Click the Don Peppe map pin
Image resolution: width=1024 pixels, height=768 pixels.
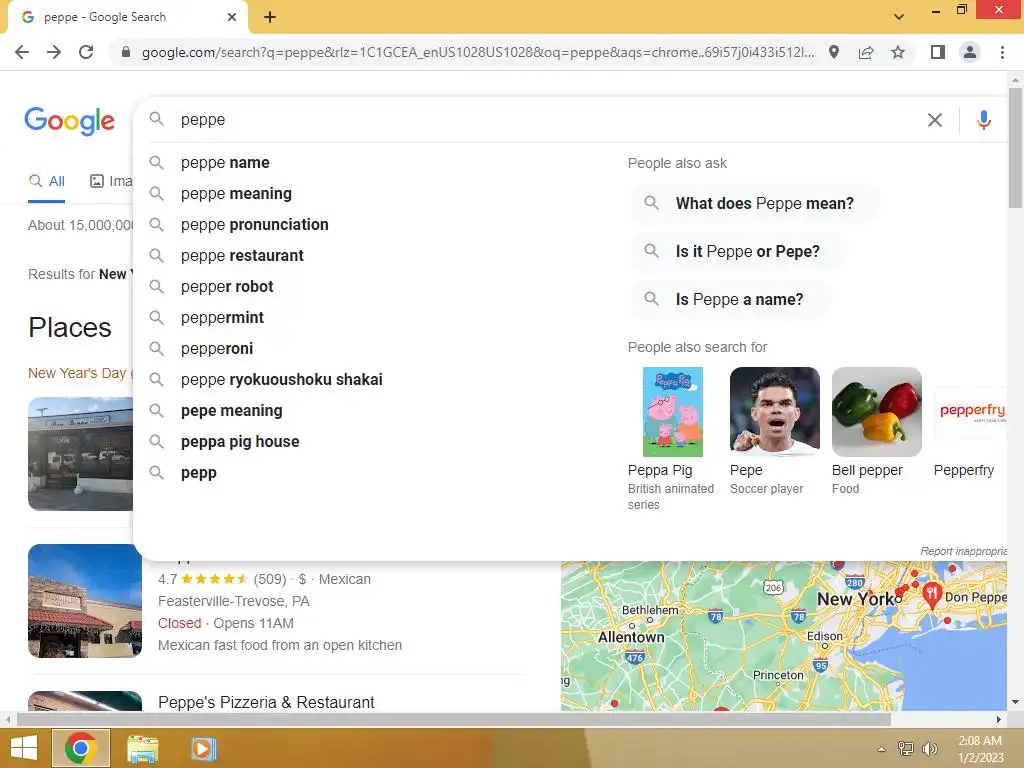coord(932,595)
